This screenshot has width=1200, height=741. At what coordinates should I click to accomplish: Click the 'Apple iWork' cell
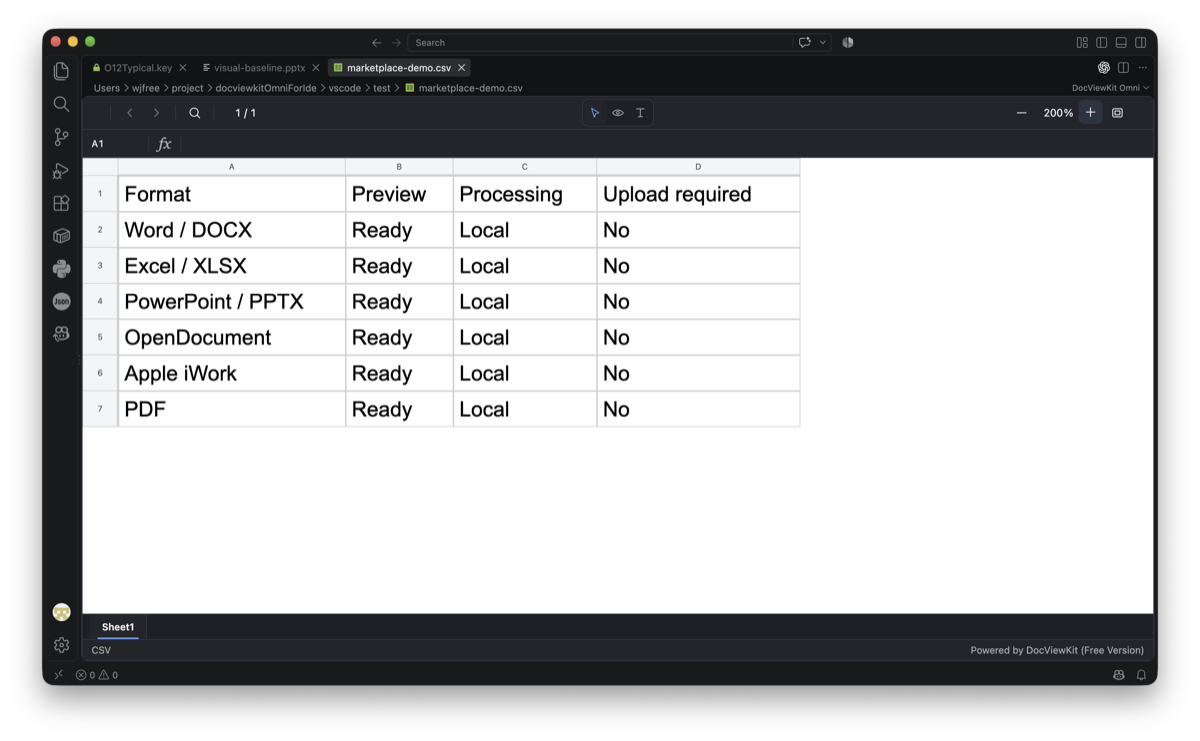point(232,374)
